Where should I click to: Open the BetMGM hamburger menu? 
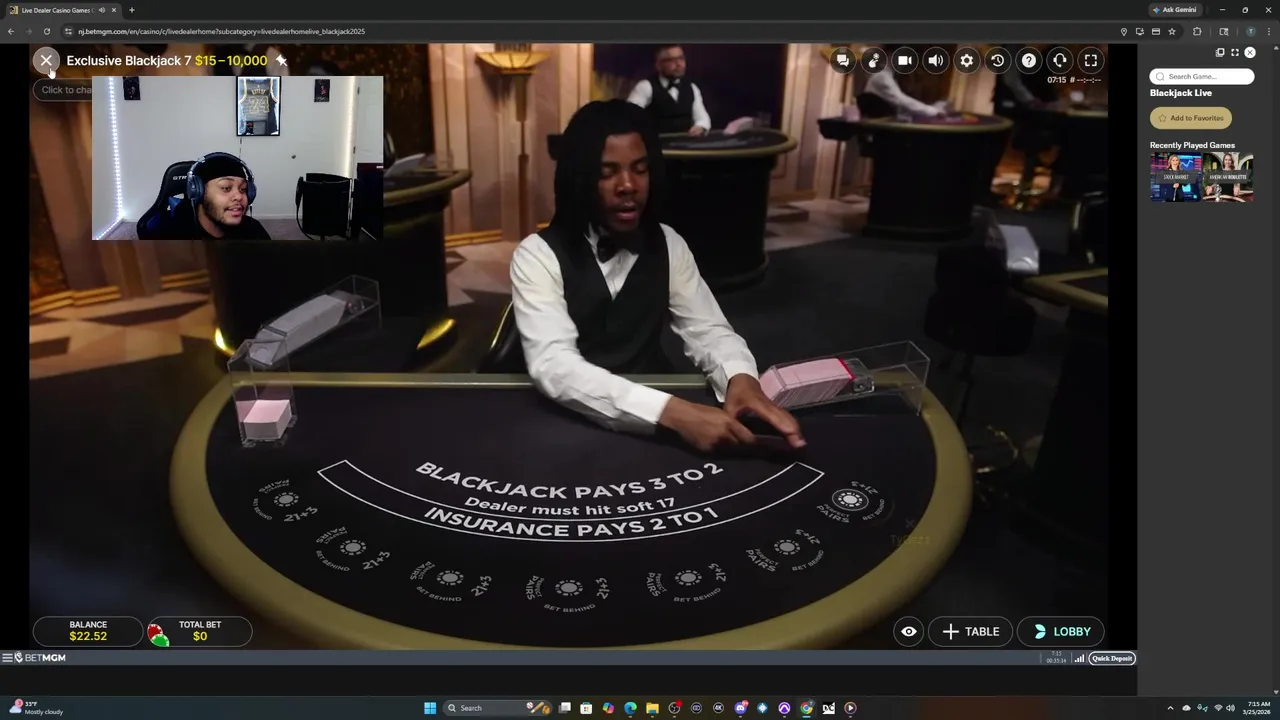7,658
